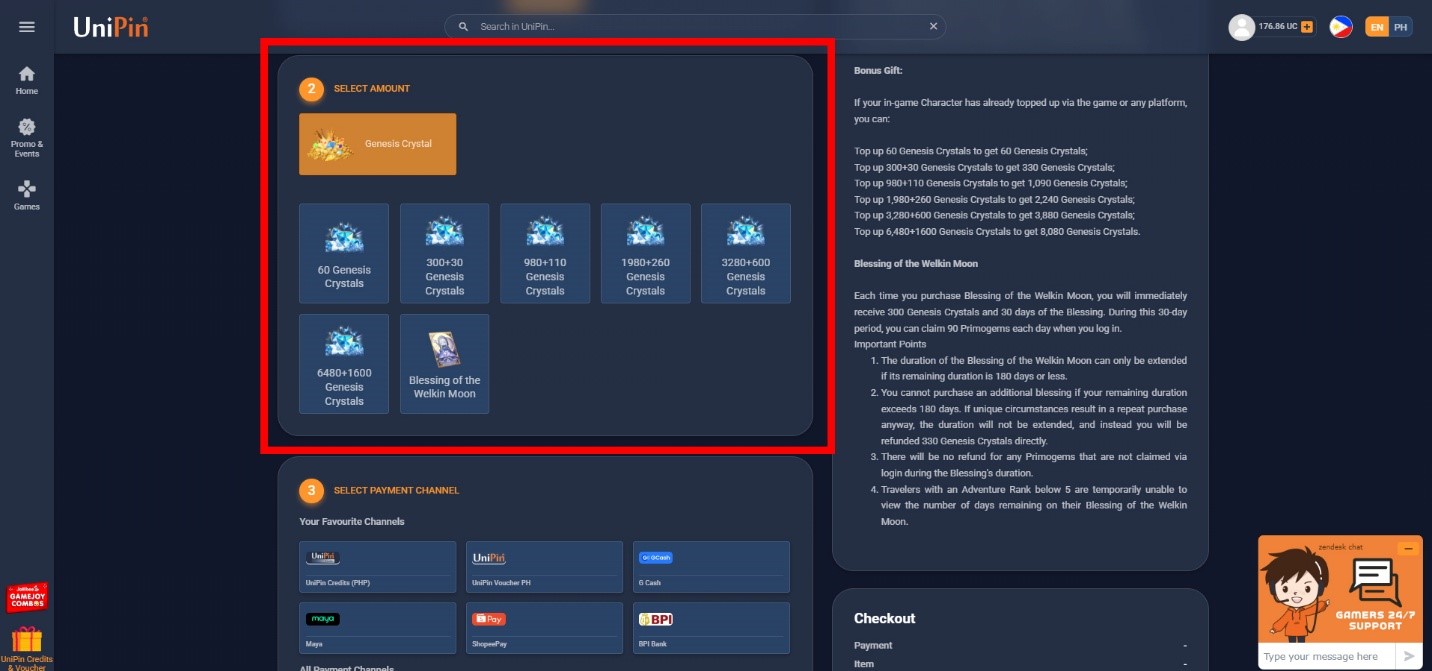The width and height of the screenshot is (1432, 671).
Task: Click the Your Favourite Channels label
Action: 352,522
